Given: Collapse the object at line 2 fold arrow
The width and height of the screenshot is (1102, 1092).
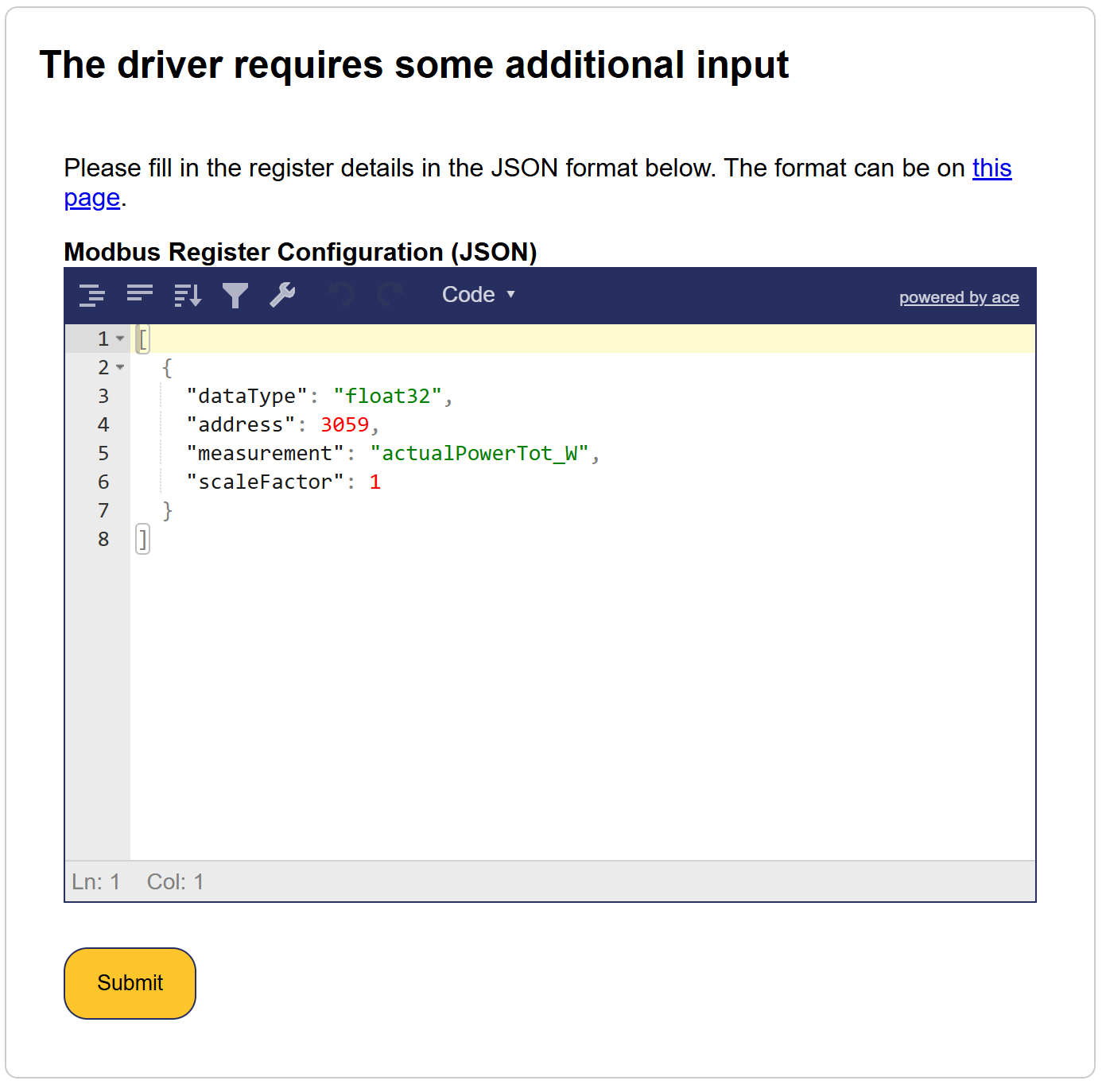Looking at the screenshot, I should tap(121, 367).
